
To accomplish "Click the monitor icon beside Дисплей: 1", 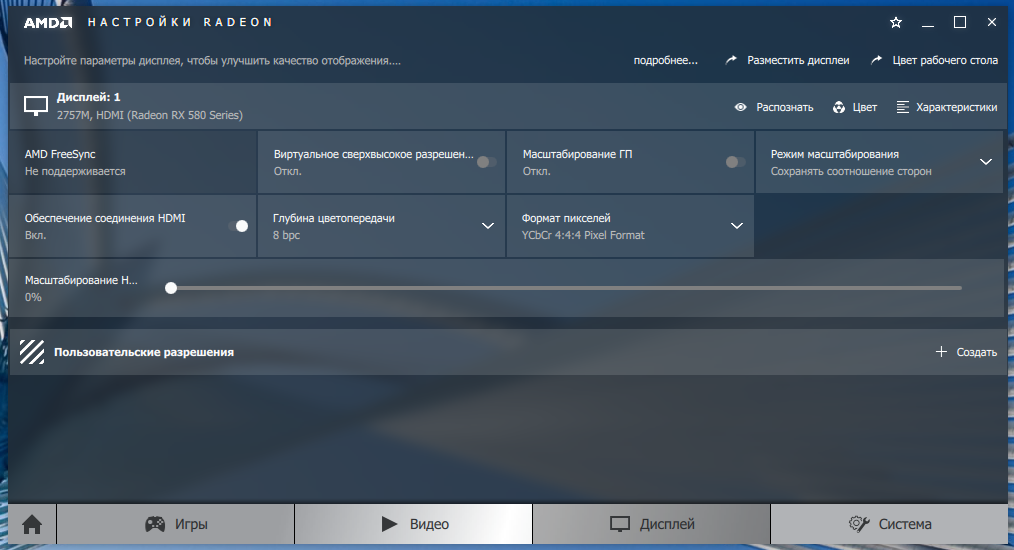I will pos(36,106).
